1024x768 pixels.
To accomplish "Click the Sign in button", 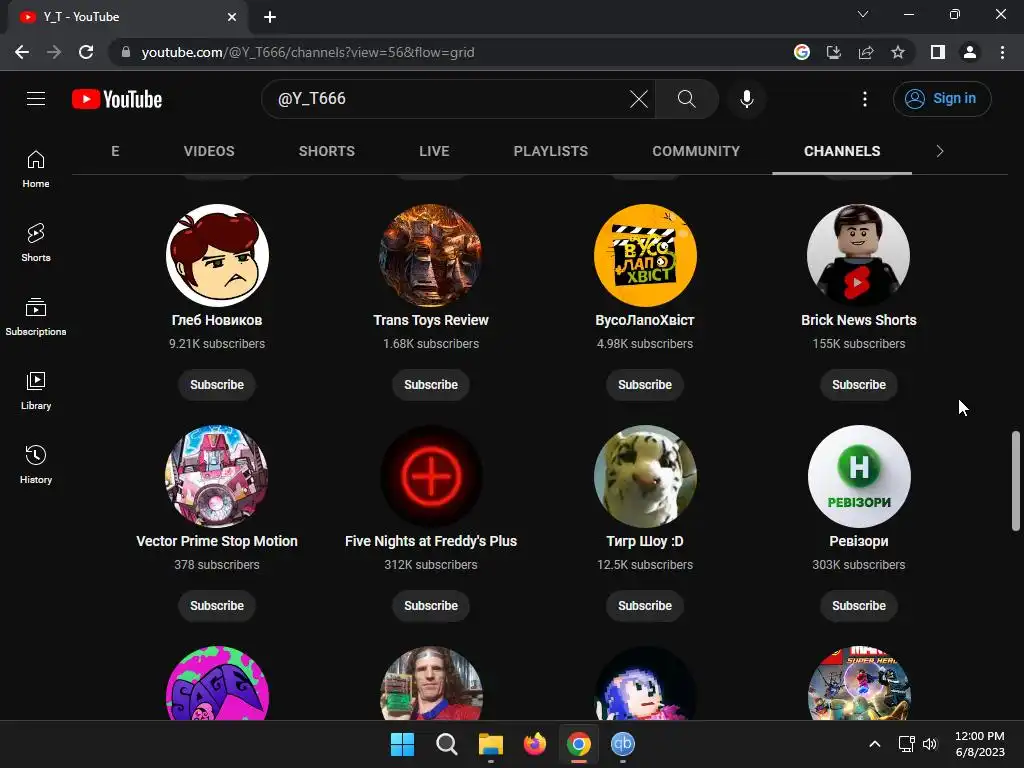I will click(942, 99).
